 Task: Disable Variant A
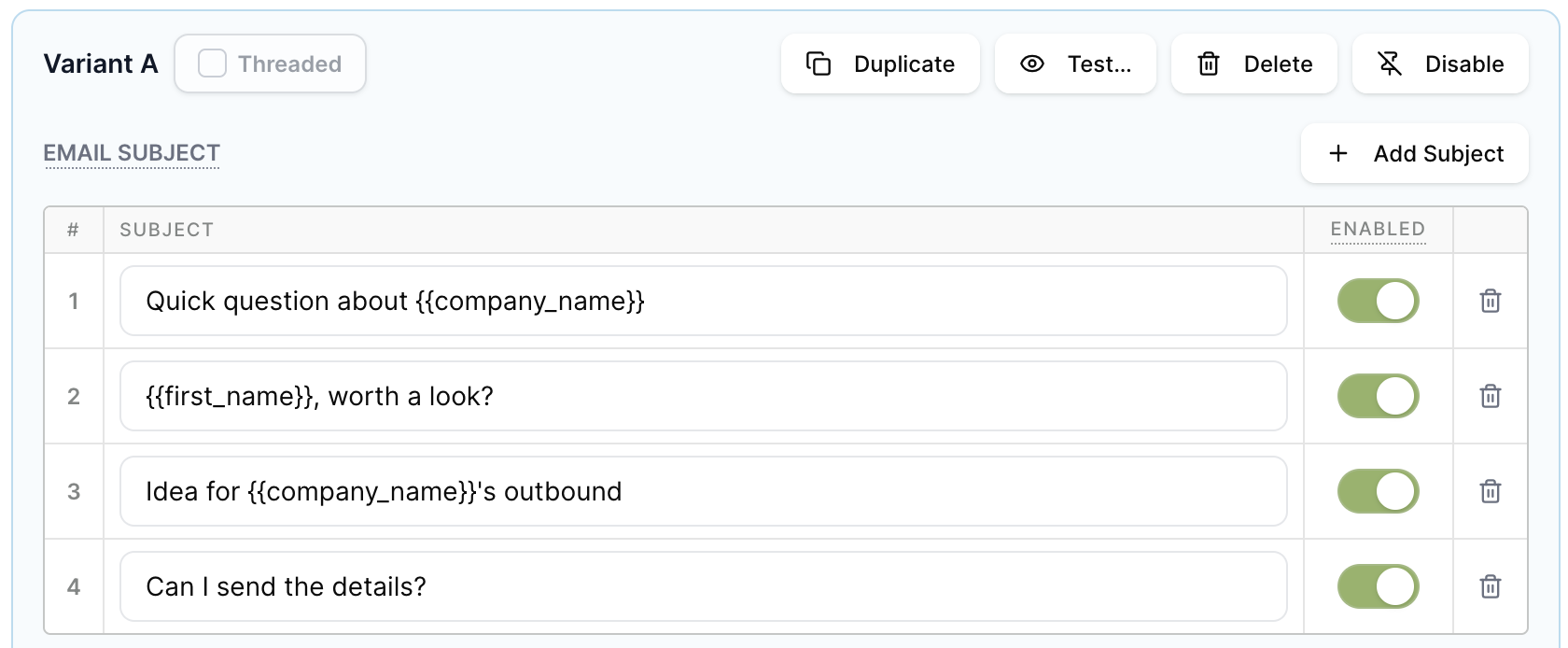coord(1440,63)
